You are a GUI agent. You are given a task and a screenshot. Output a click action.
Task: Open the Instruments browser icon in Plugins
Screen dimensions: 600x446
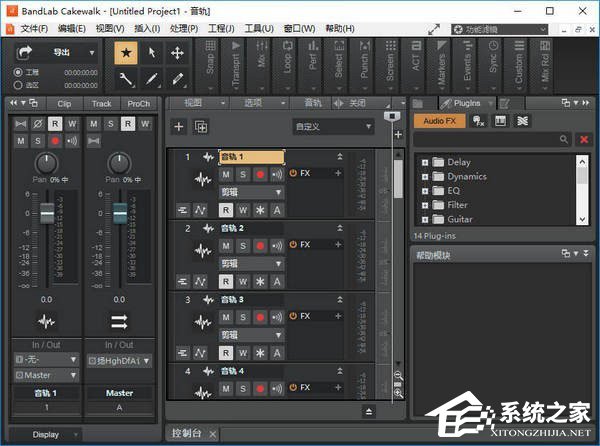500,121
